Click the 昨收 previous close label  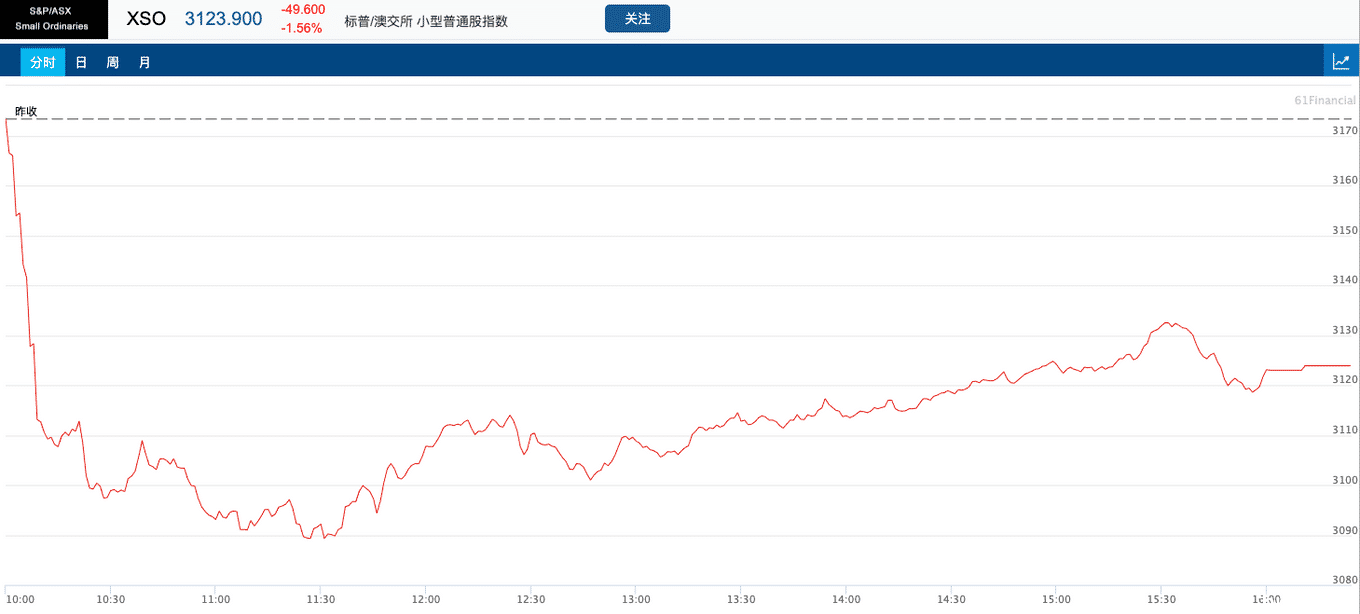pos(26,111)
